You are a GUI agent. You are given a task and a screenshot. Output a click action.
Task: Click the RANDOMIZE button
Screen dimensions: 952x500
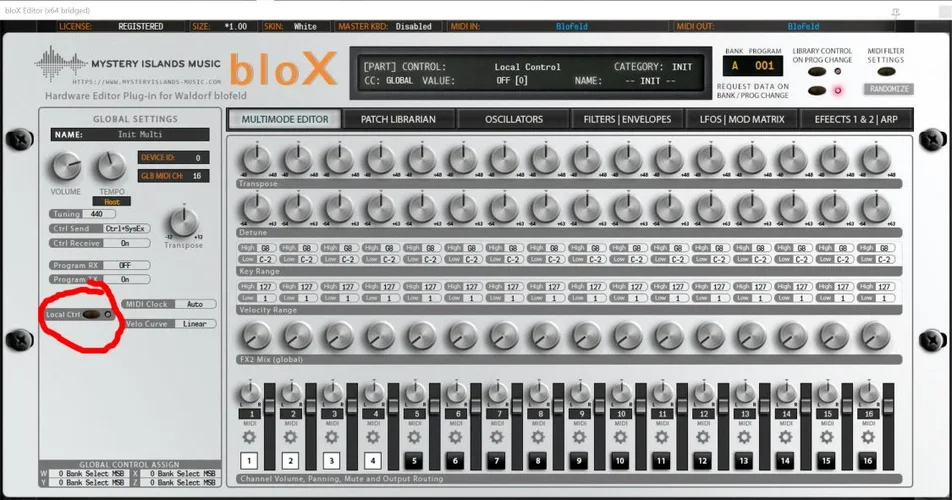(889, 89)
